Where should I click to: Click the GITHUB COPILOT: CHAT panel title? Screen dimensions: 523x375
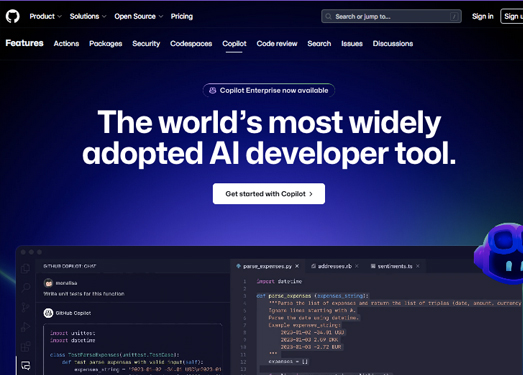(x=70, y=266)
